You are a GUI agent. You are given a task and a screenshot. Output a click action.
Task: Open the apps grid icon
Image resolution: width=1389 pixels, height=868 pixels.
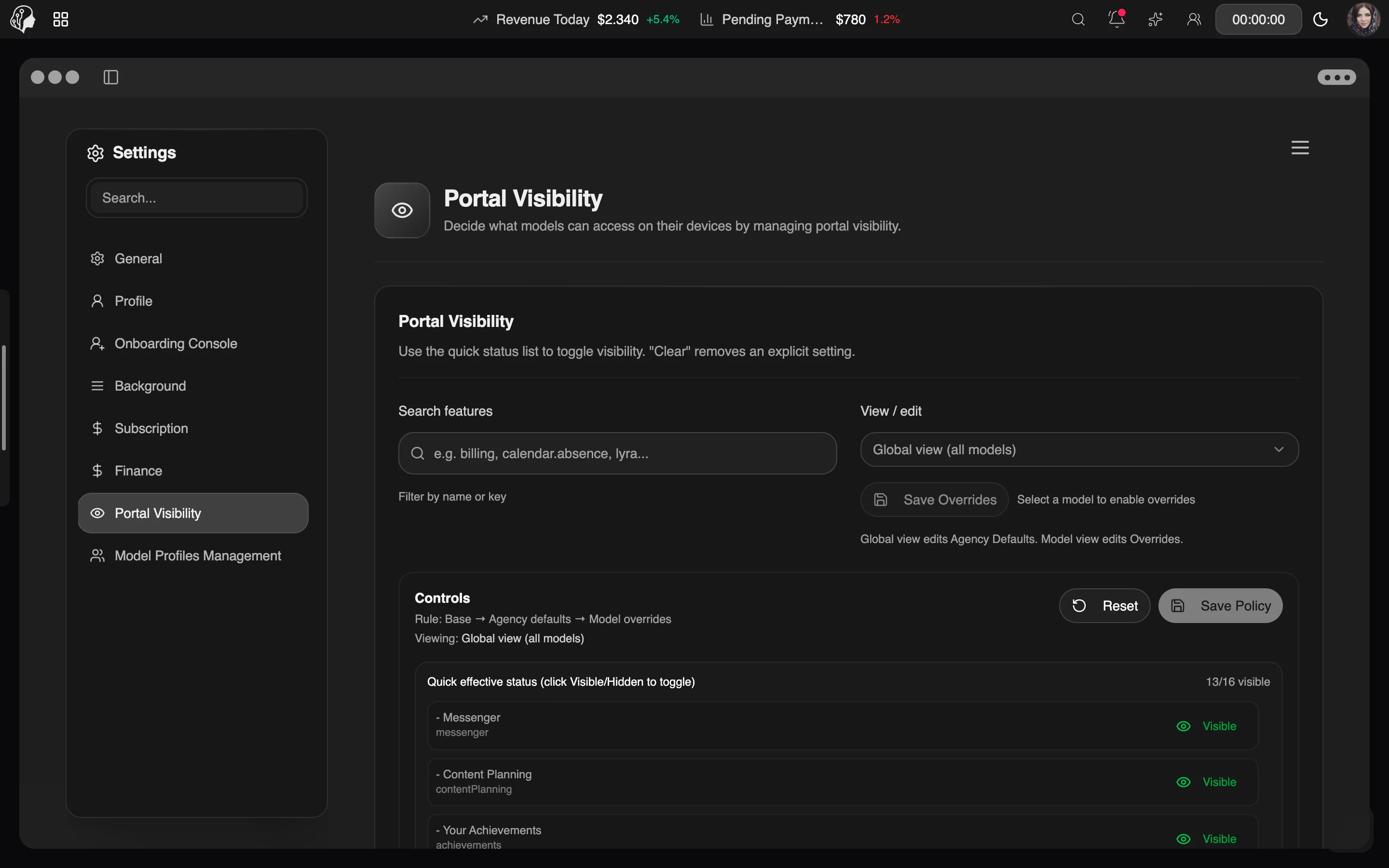tap(61, 19)
